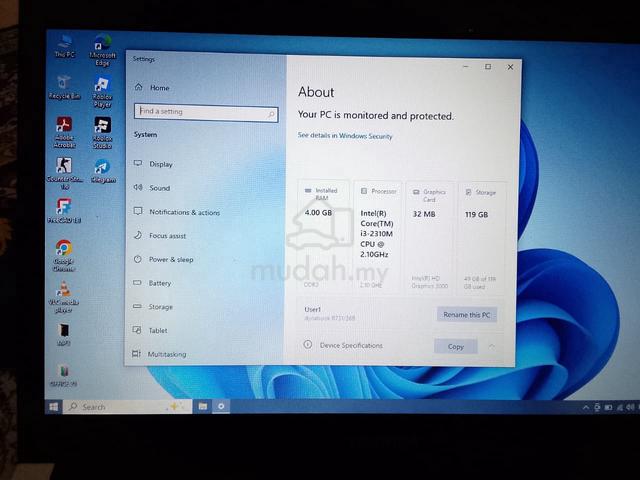Open Notifications & actions settings

[176, 212]
